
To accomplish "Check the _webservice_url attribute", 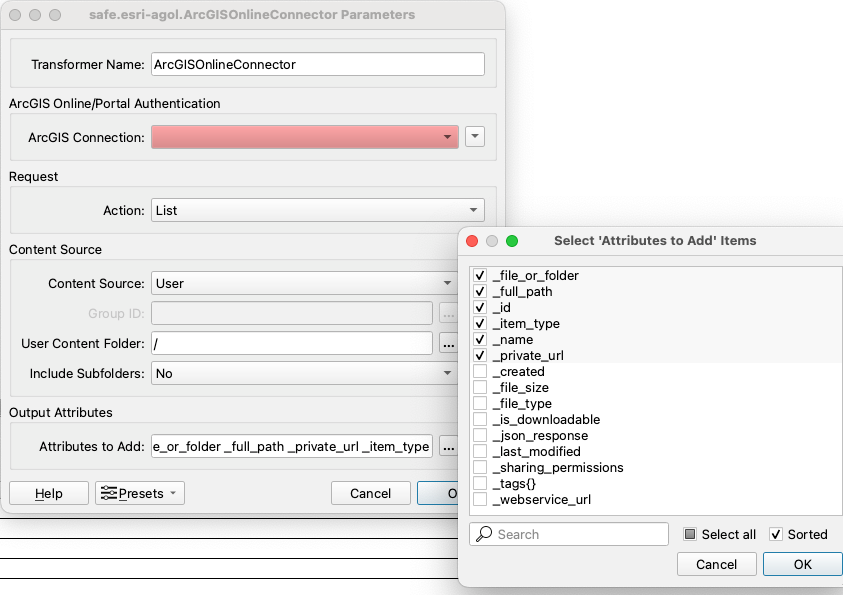I will pyautogui.click(x=480, y=499).
